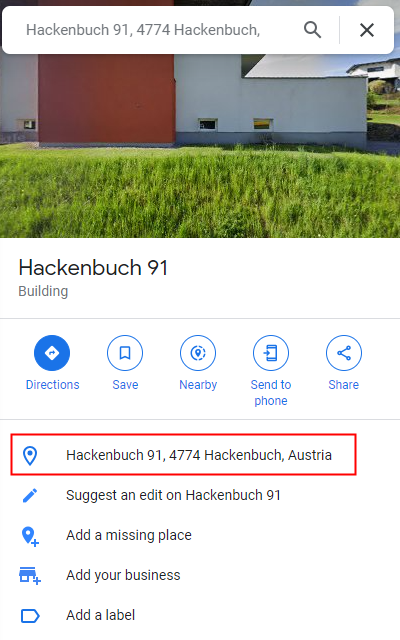Select the Hackenbuch 91 address text row
Viewport: 400px width, 640px height.
point(183,455)
